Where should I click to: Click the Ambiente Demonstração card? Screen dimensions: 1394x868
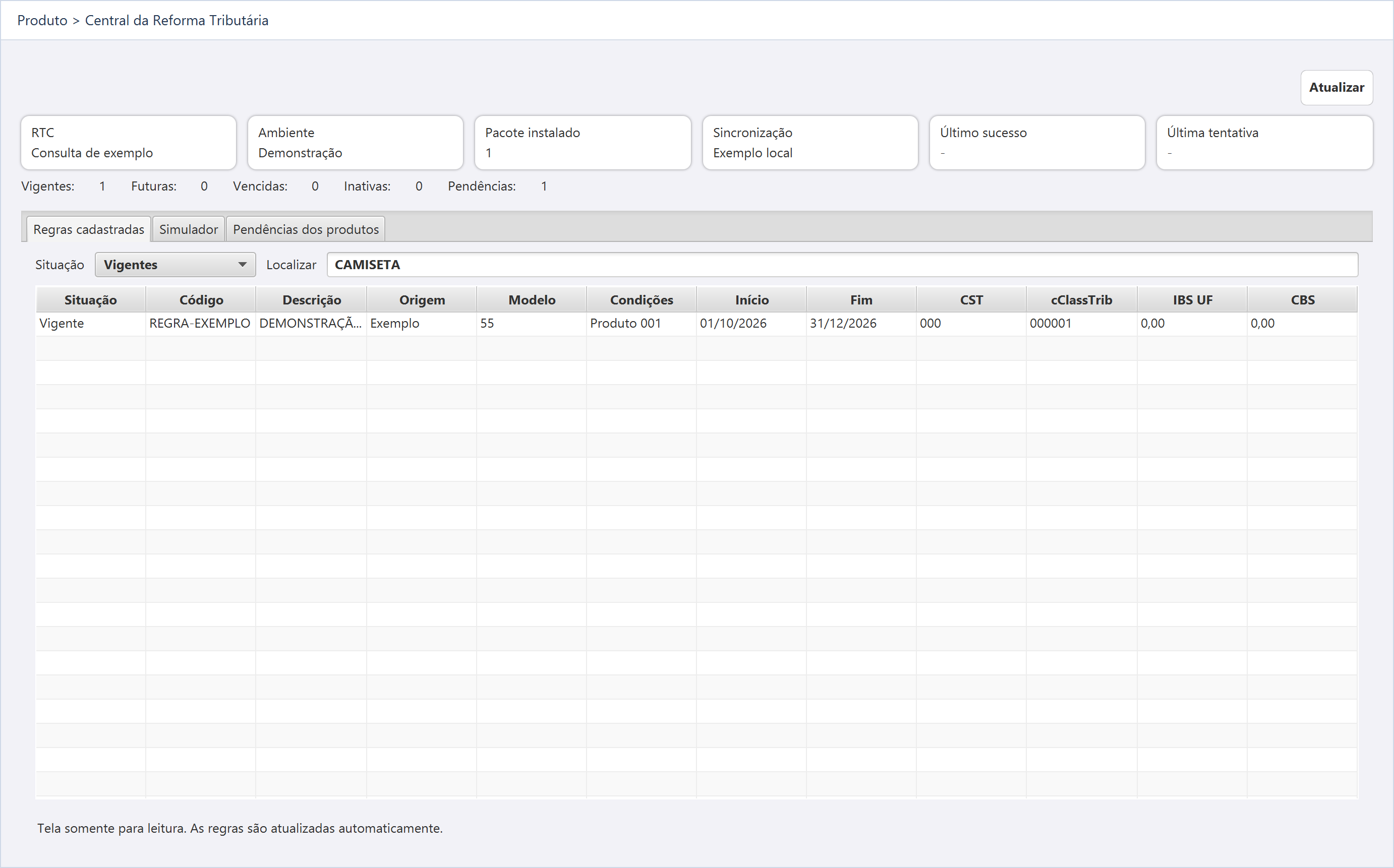click(356, 142)
